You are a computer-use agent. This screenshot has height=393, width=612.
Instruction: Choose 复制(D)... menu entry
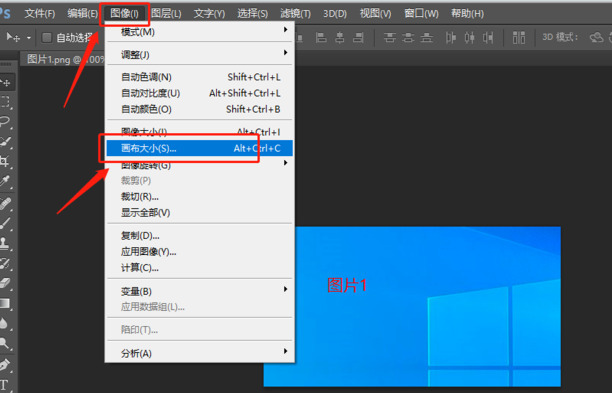tap(199, 236)
